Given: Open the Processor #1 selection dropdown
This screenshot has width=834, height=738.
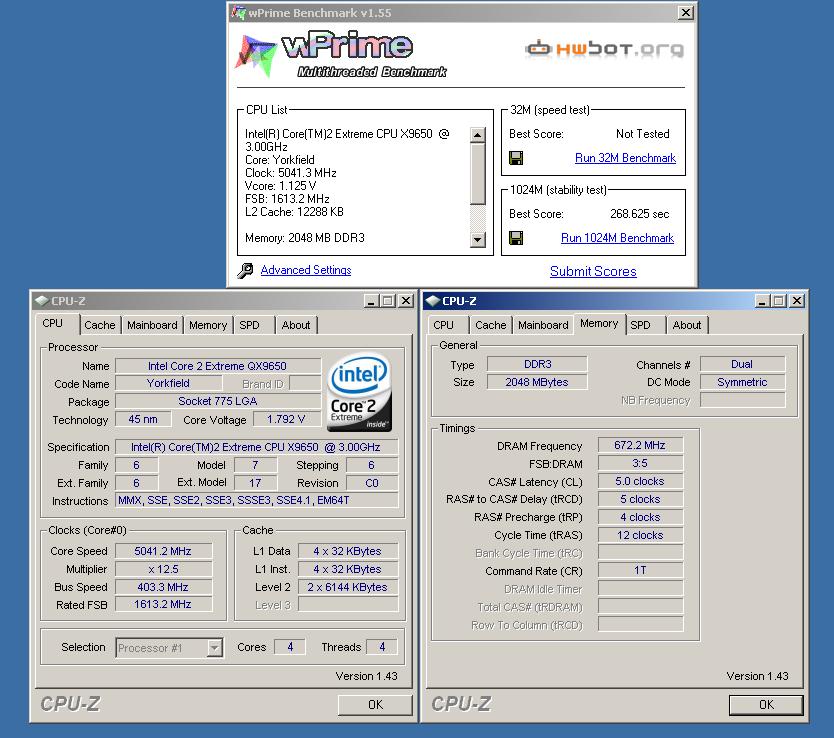Looking at the screenshot, I should [214, 648].
